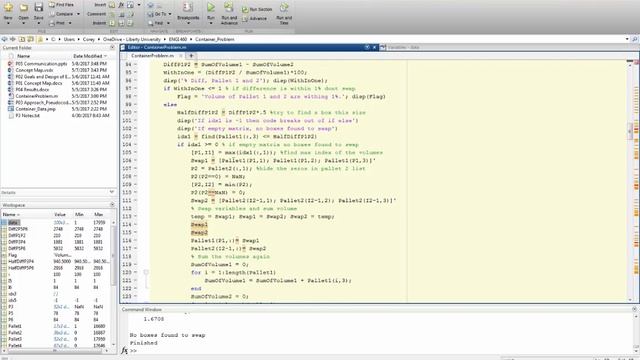Open the Breakpoints dropdown
This screenshot has width=640, height=360.
[x=188, y=23]
